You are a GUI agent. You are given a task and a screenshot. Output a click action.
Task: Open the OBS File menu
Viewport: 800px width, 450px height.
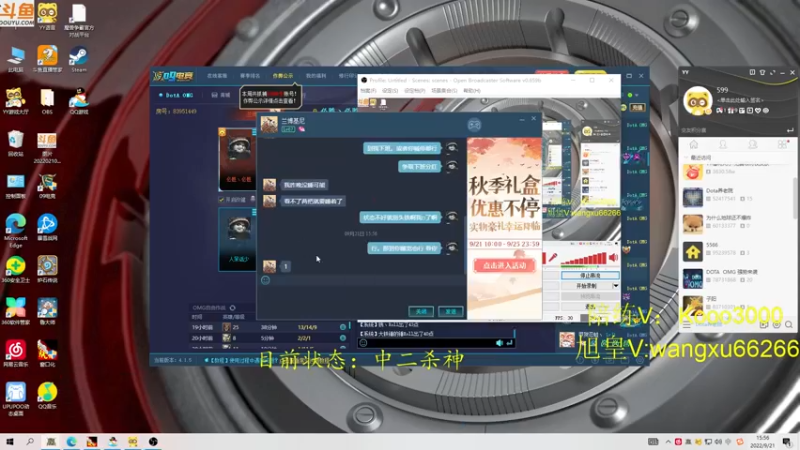(368, 91)
